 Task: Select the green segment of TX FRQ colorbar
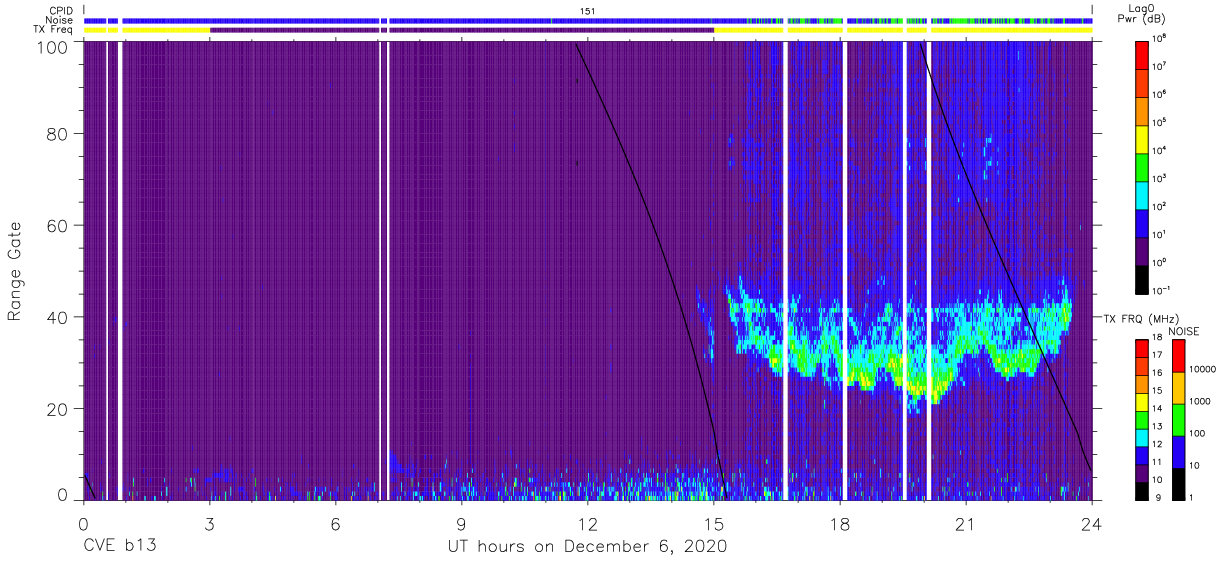tap(1142, 420)
